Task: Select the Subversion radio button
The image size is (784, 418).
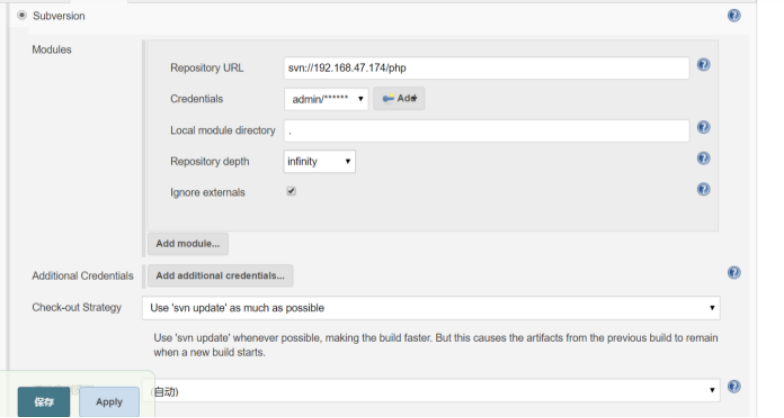Action: tap(22, 16)
